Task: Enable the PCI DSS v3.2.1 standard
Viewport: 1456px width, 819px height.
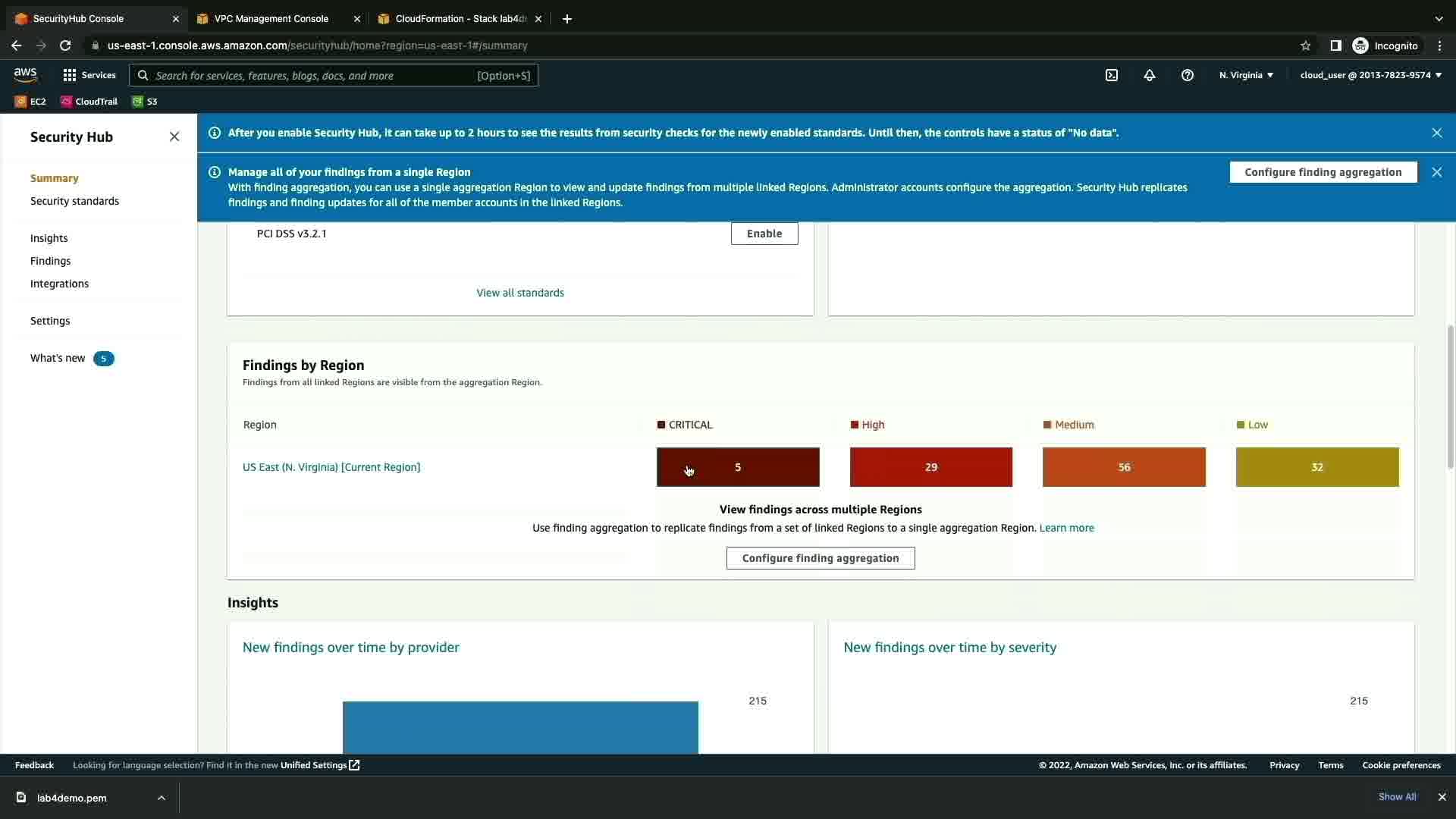Action: click(x=764, y=234)
